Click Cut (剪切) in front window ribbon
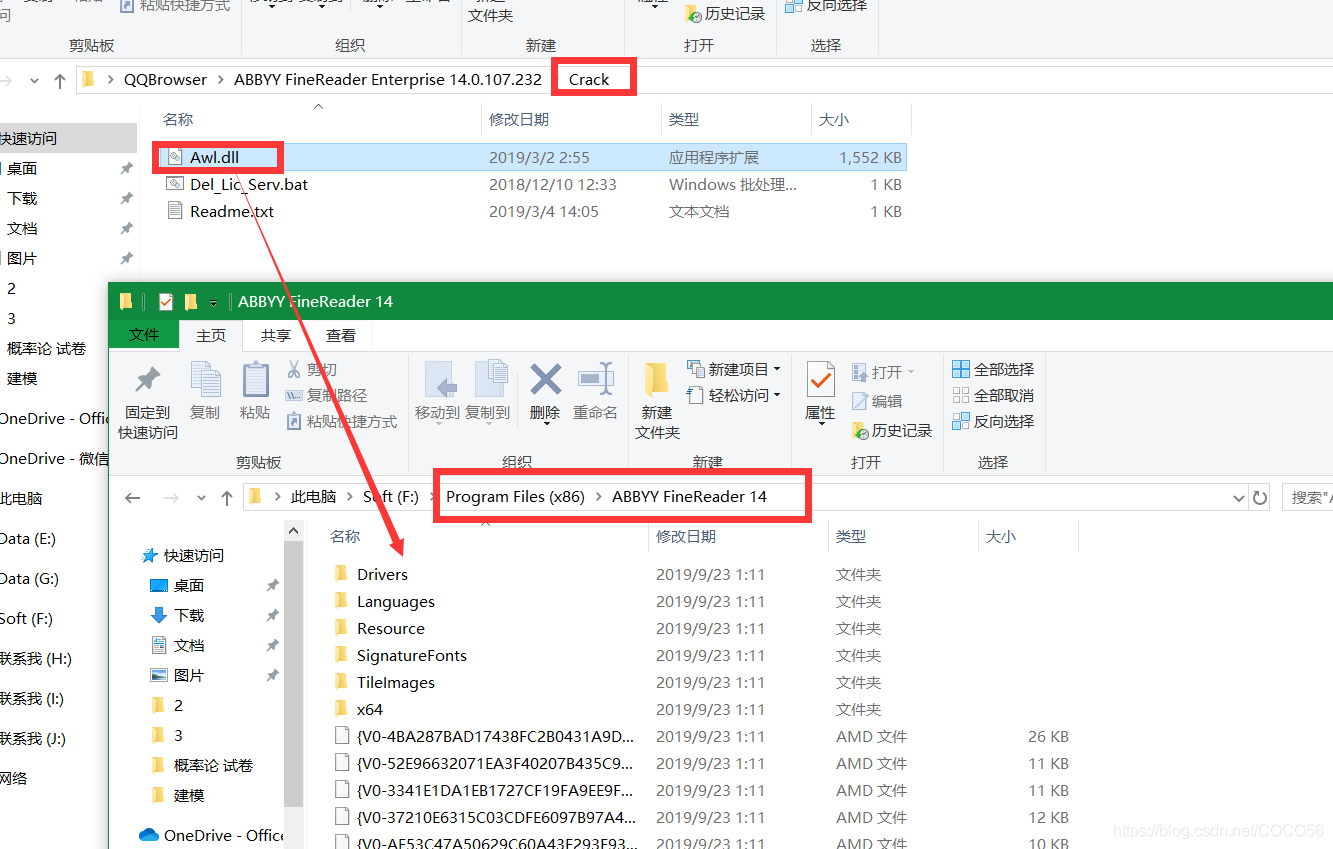Viewport: 1333px width, 849px height. point(313,370)
